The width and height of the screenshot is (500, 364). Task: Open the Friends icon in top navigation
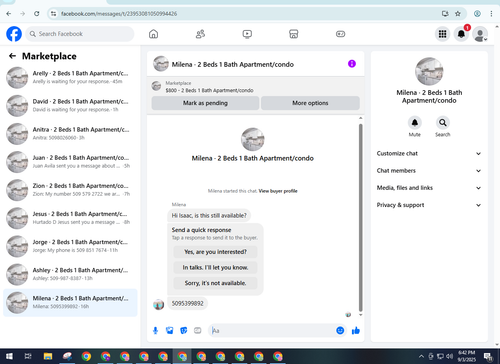click(x=200, y=34)
